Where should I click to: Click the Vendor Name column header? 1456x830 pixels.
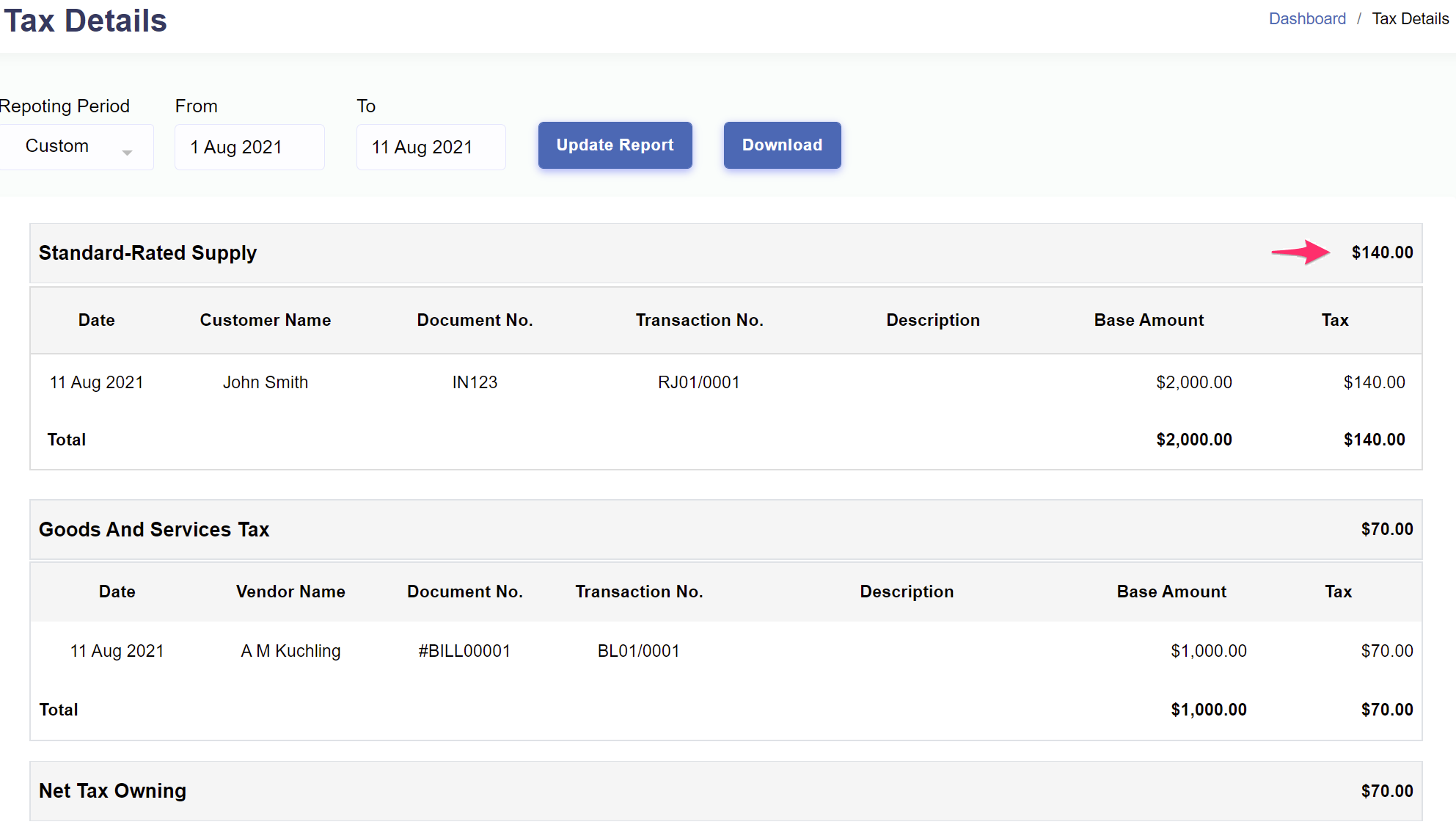pyautogui.click(x=290, y=591)
